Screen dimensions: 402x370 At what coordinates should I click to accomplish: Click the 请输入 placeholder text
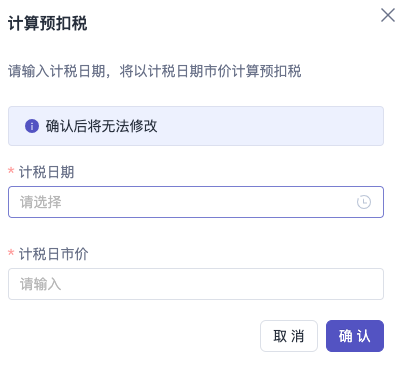tap(41, 284)
